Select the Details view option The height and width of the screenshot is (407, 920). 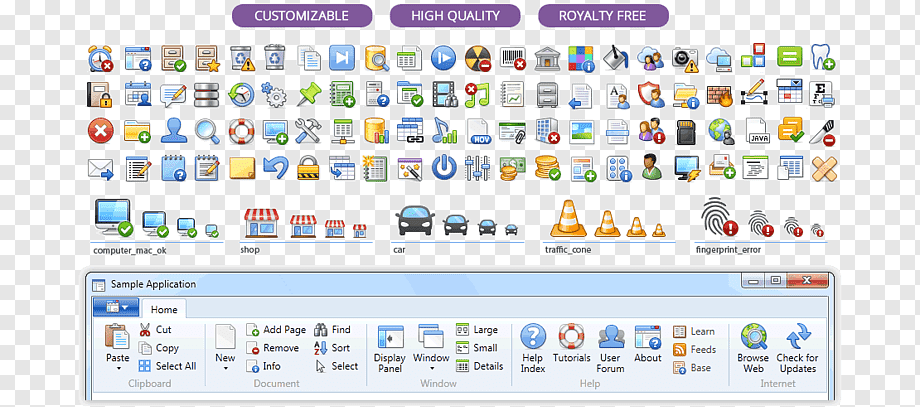click(x=479, y=366)
